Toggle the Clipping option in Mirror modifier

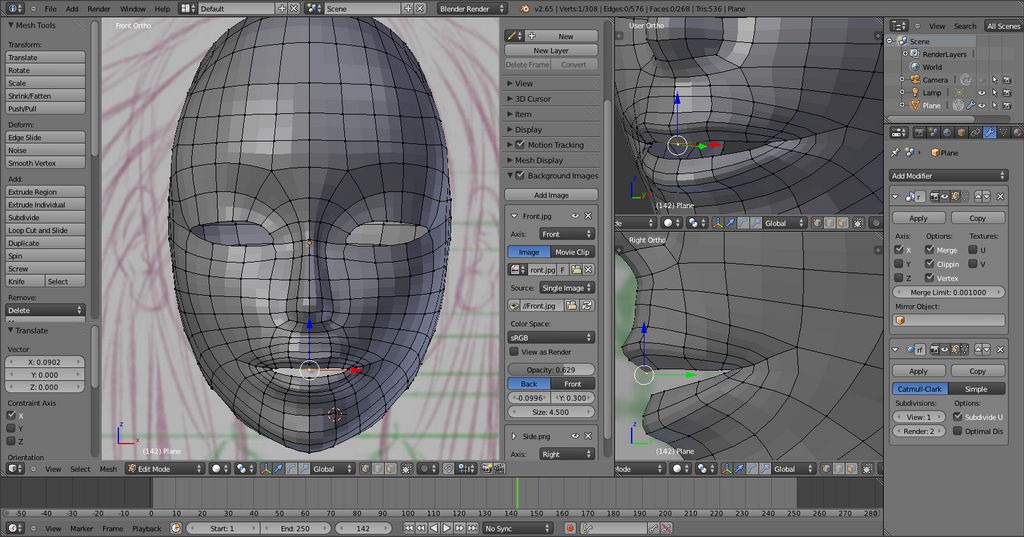[x=928, y=264]
